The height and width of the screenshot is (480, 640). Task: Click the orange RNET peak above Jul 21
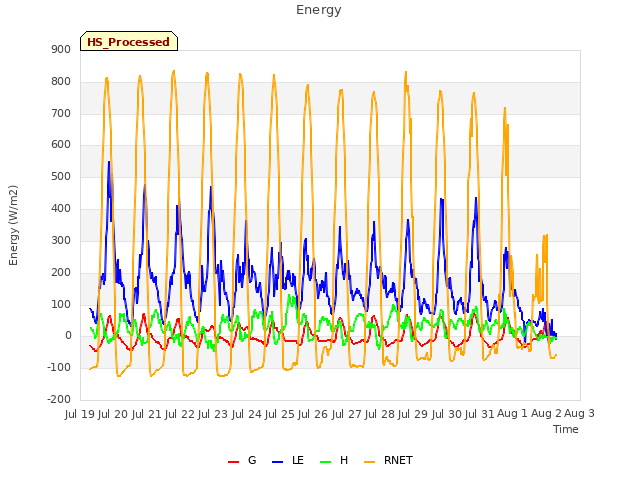173,71
